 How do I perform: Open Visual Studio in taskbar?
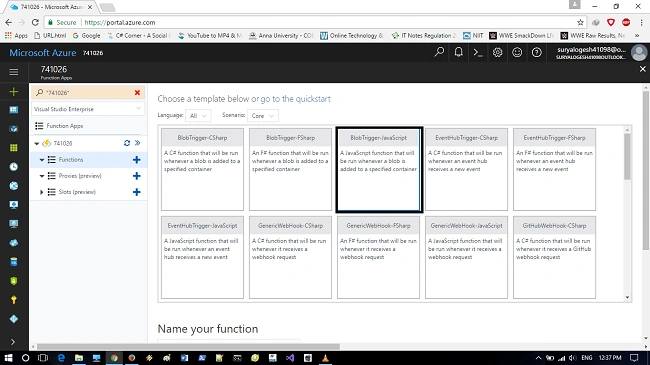click(290, 358)
